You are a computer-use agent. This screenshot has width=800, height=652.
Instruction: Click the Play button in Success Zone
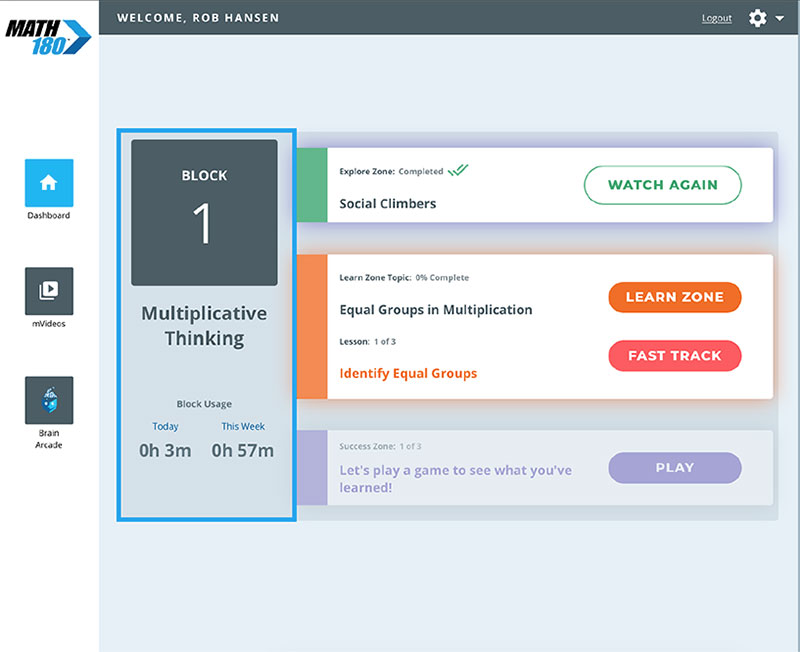pyautogui.click(x=674, y=467)
